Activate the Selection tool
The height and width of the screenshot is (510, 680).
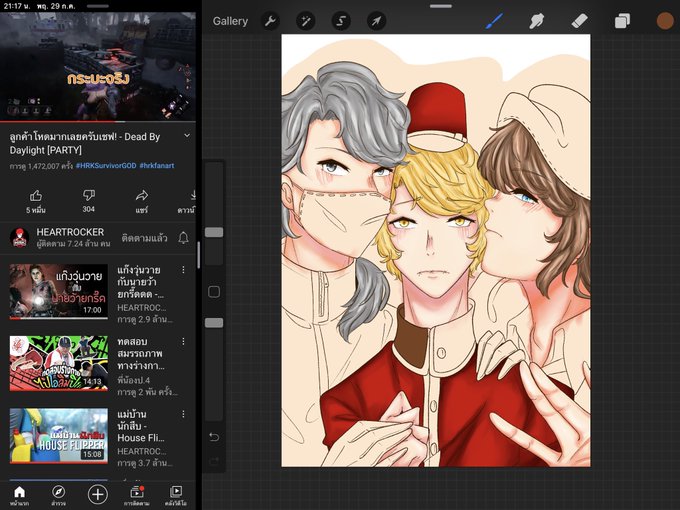pos(341,21)
